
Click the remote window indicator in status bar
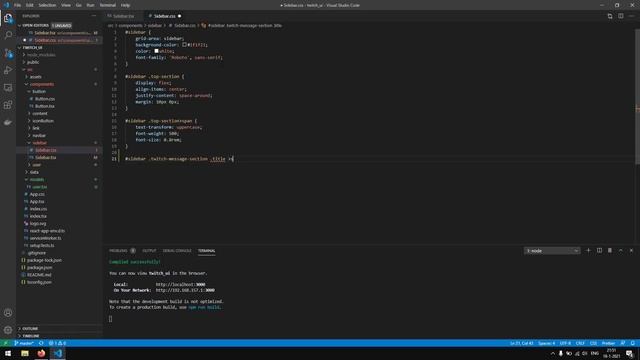pyautogui.click(x=5, y=343)
